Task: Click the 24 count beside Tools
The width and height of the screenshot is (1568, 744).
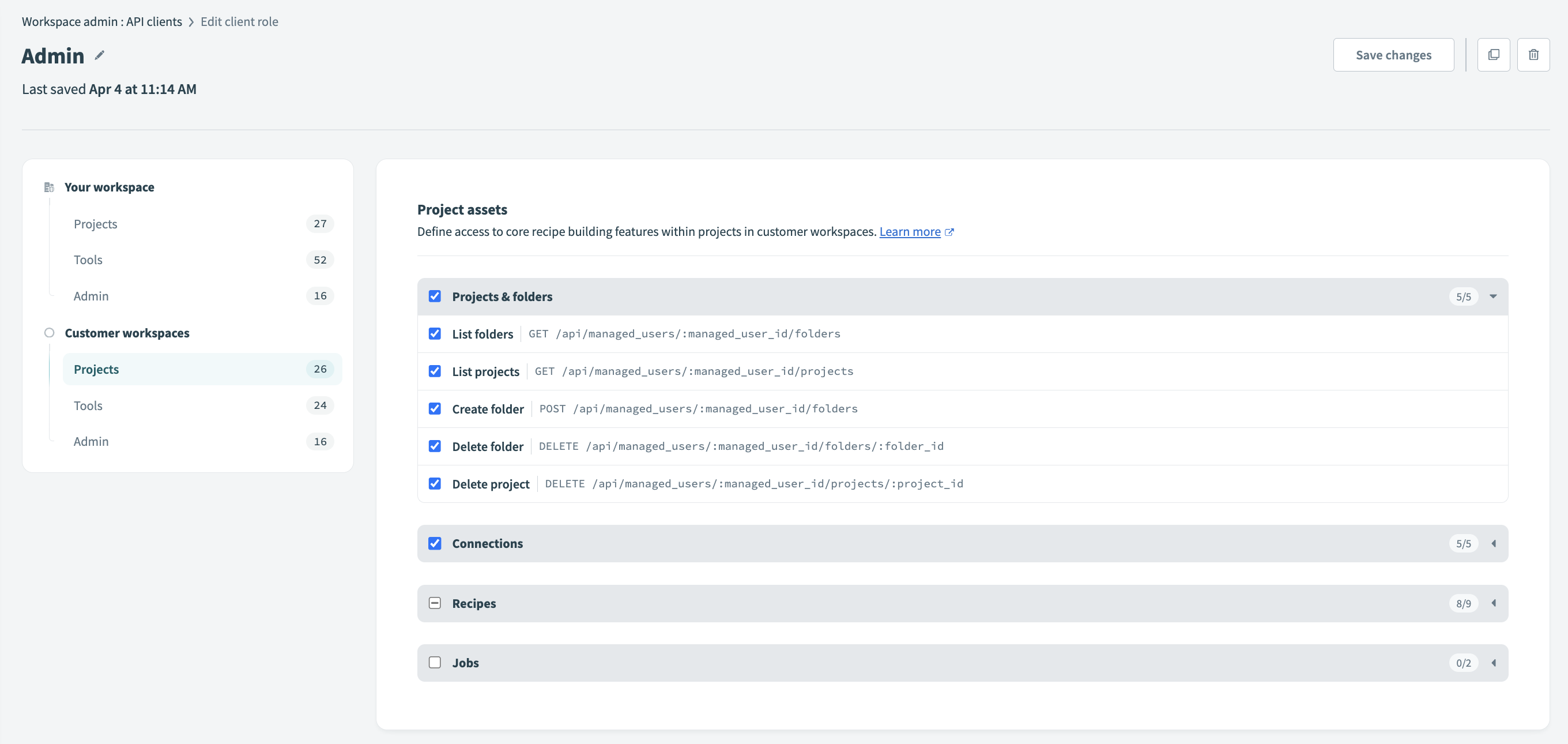Action: (320, 405)
